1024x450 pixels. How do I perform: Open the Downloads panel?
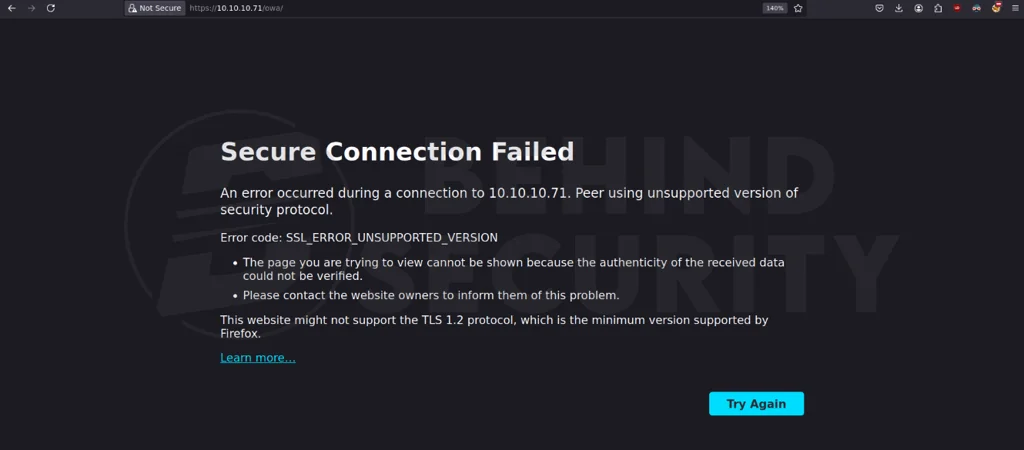[x=899, y=8]
